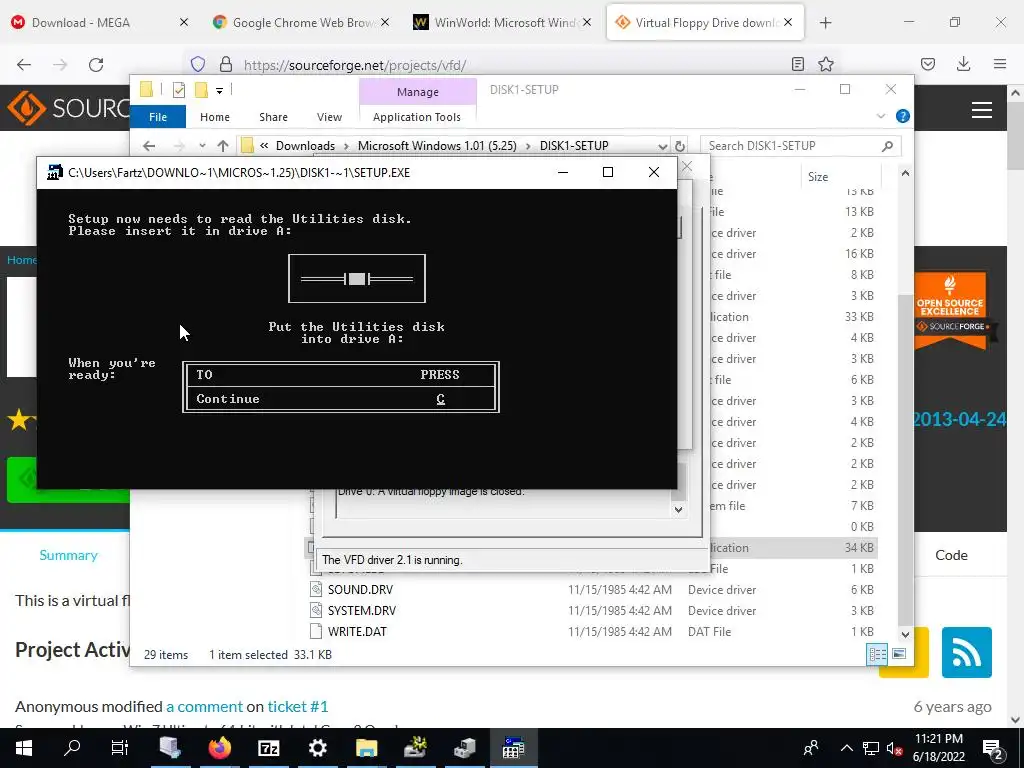The image size is (1024, 768).
Task: Switch to Explorer Home ribbon tab
Action: [215, 117]
